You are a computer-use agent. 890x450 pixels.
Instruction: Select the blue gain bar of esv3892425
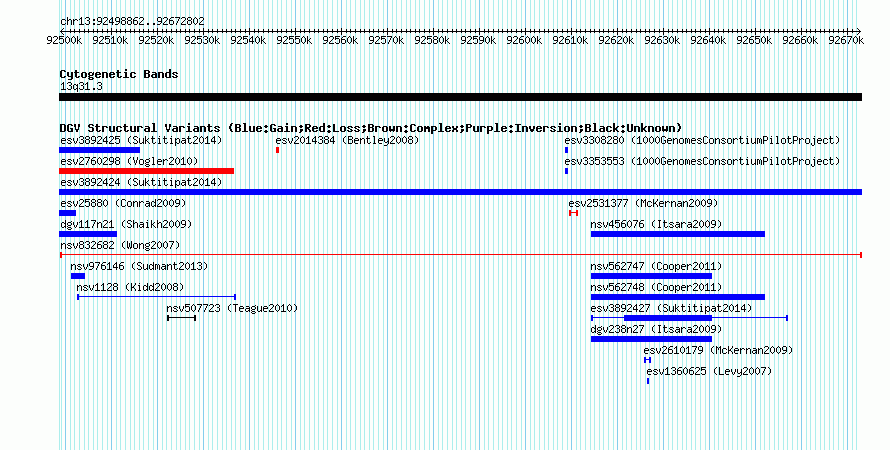99,150
